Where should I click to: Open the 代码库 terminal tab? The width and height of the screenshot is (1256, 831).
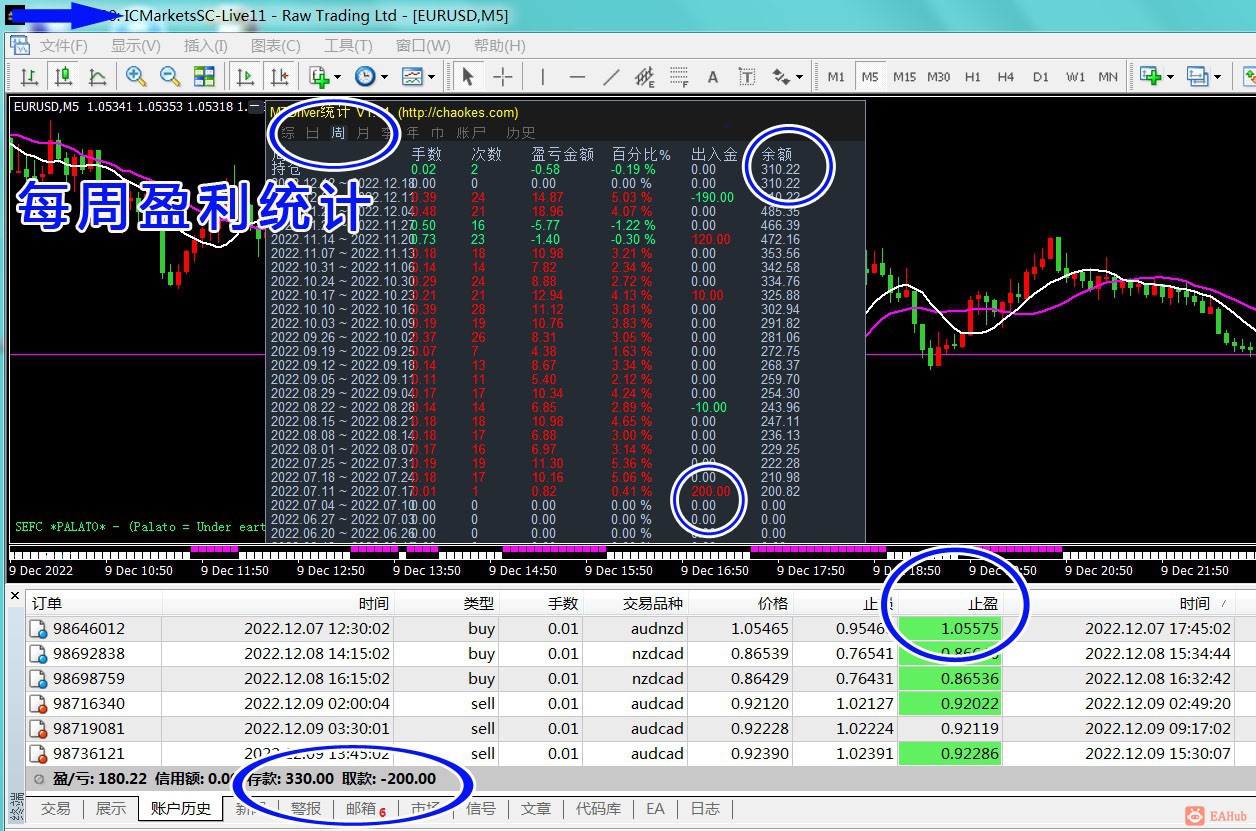[x=598, y=808]
